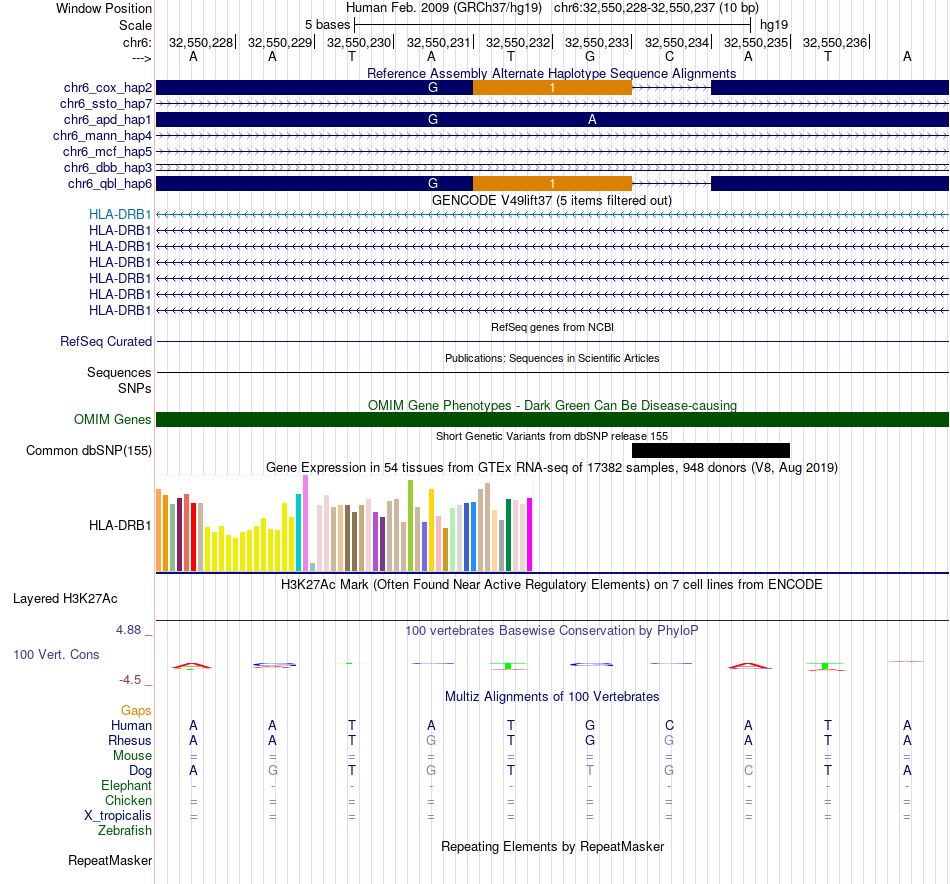The image size is (950, 884).
Task: Select the G mismatch in chr6_cox_hap2 row
Action: [433, 88]
